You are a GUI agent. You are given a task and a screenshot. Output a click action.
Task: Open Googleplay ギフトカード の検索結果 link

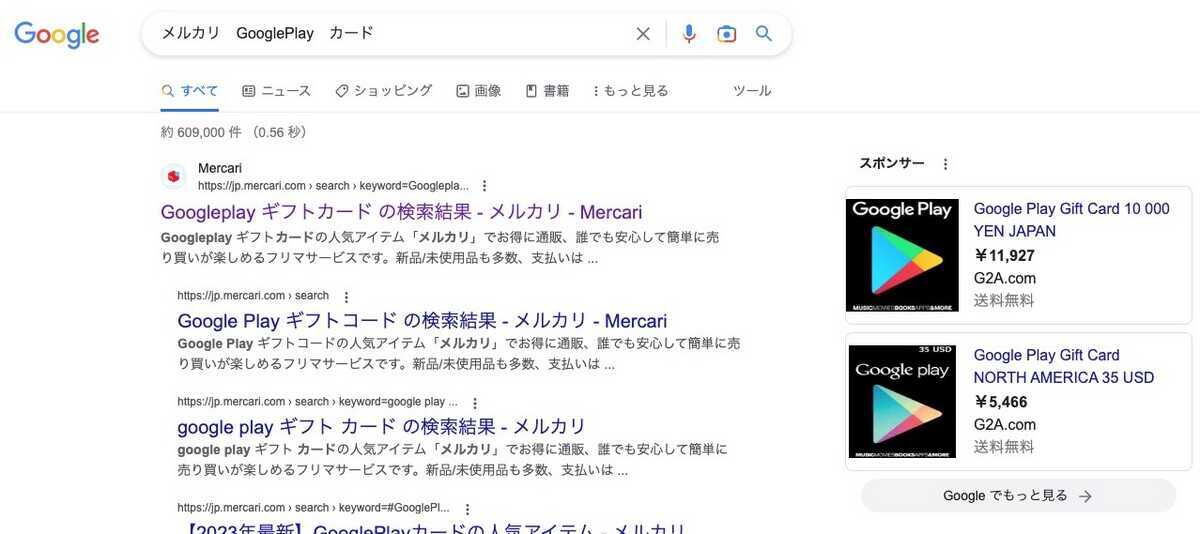coord(401,212)
